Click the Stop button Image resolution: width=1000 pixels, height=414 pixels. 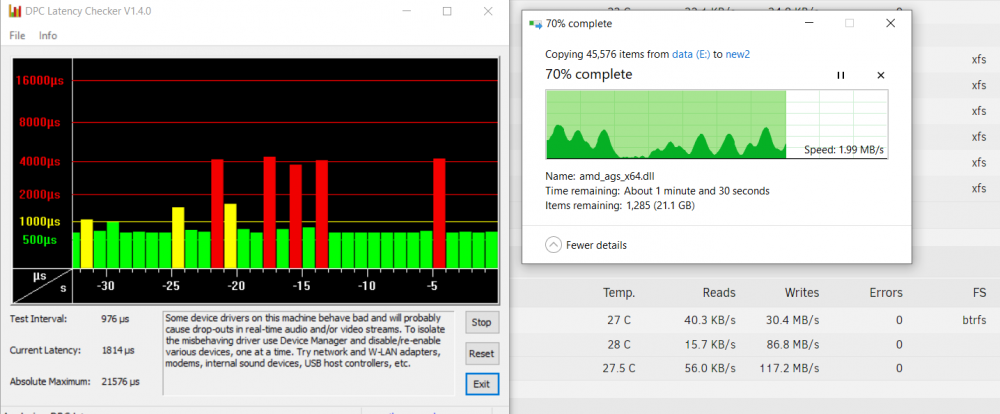[482, 323]
